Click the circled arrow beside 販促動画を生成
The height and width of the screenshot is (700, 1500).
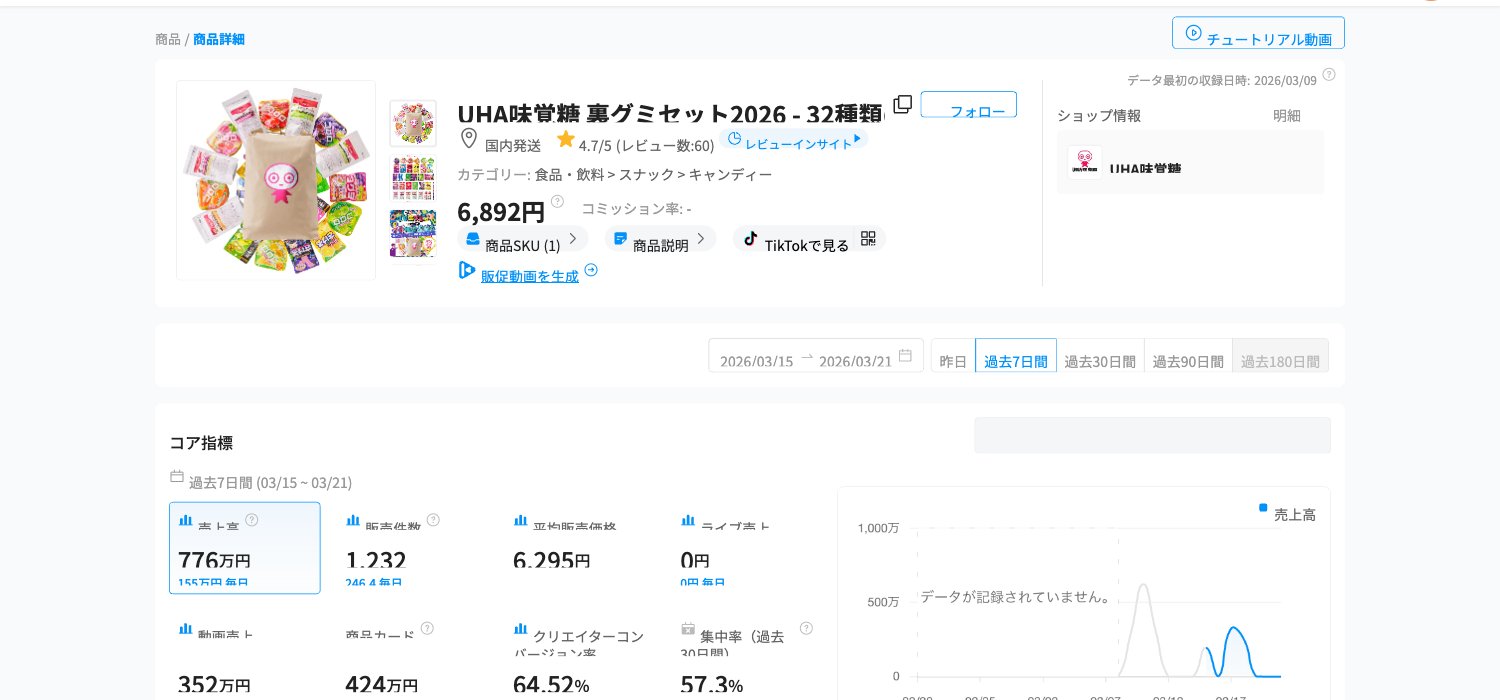591,270
